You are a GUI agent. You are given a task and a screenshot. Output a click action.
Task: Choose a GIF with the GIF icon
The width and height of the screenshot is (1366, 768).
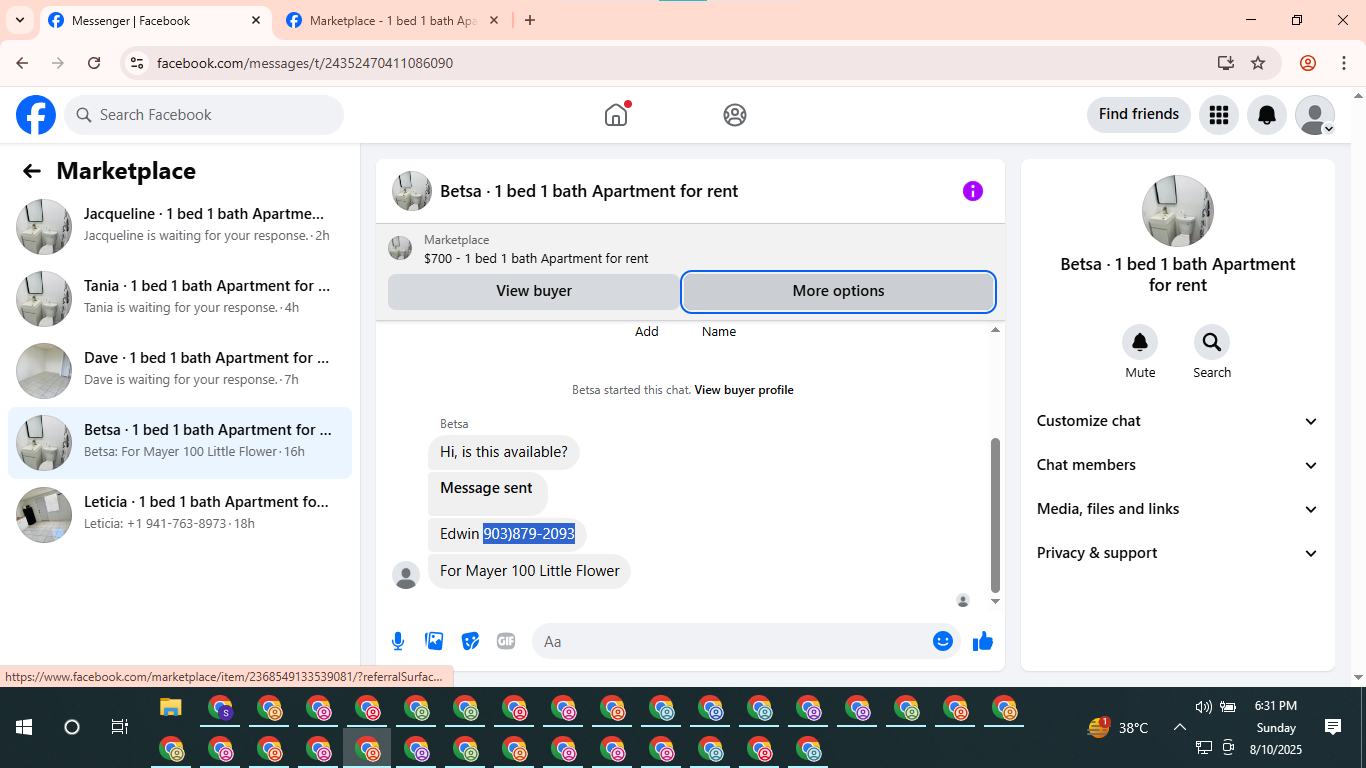(x=506, y=641)
